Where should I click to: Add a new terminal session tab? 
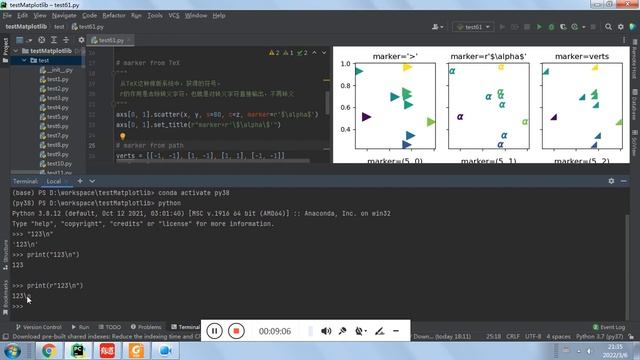(x=80, y=181)
